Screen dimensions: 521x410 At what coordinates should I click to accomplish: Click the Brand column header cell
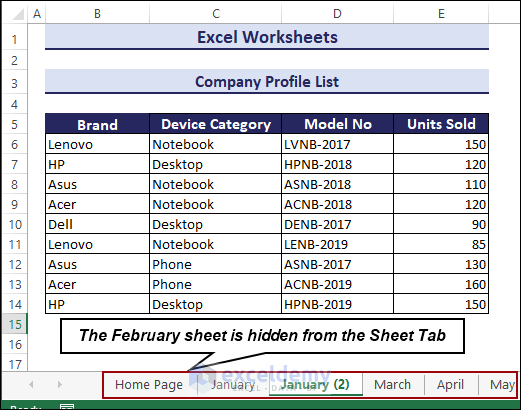(x=97, y=124)
